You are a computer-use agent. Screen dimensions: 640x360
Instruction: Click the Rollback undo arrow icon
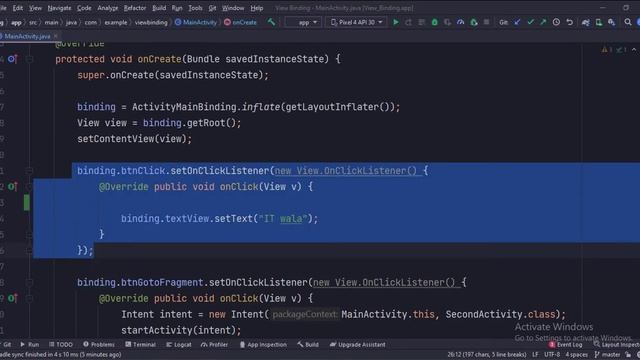coord(570,22)
